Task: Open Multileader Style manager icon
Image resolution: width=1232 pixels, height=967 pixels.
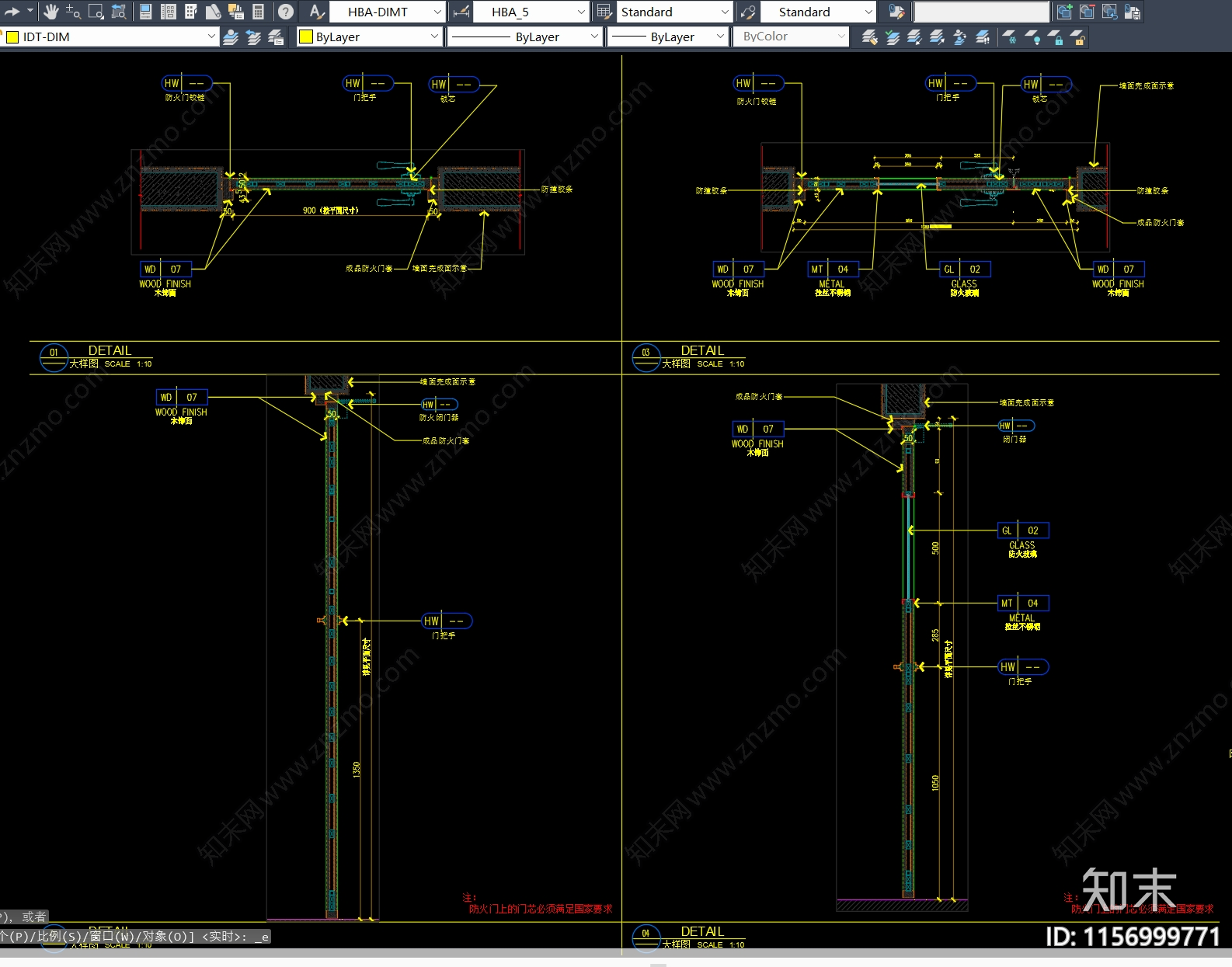Action: pos(747,12)
